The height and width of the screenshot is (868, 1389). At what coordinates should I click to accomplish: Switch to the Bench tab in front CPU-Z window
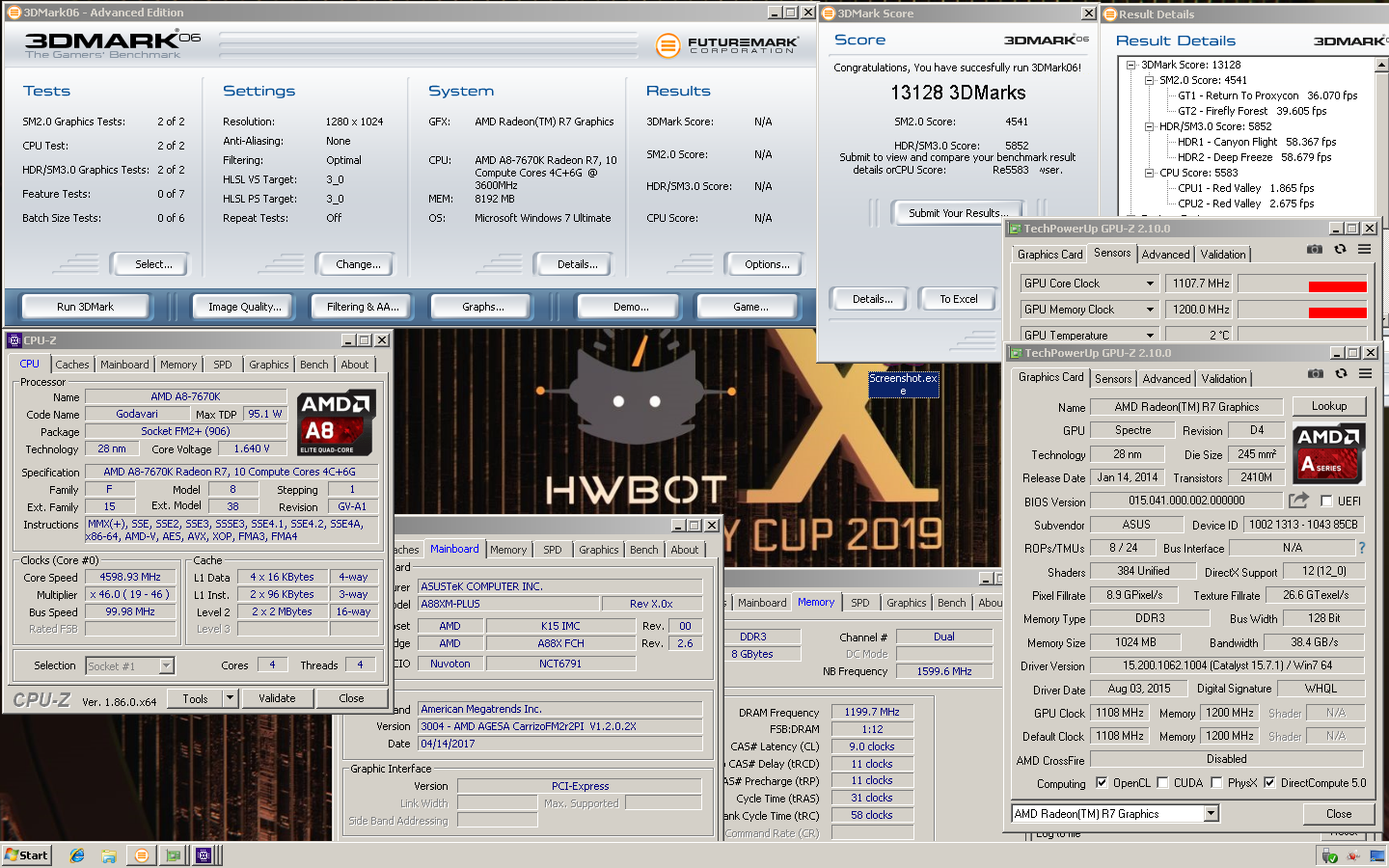pyautogui.click(x=313, y=365)
